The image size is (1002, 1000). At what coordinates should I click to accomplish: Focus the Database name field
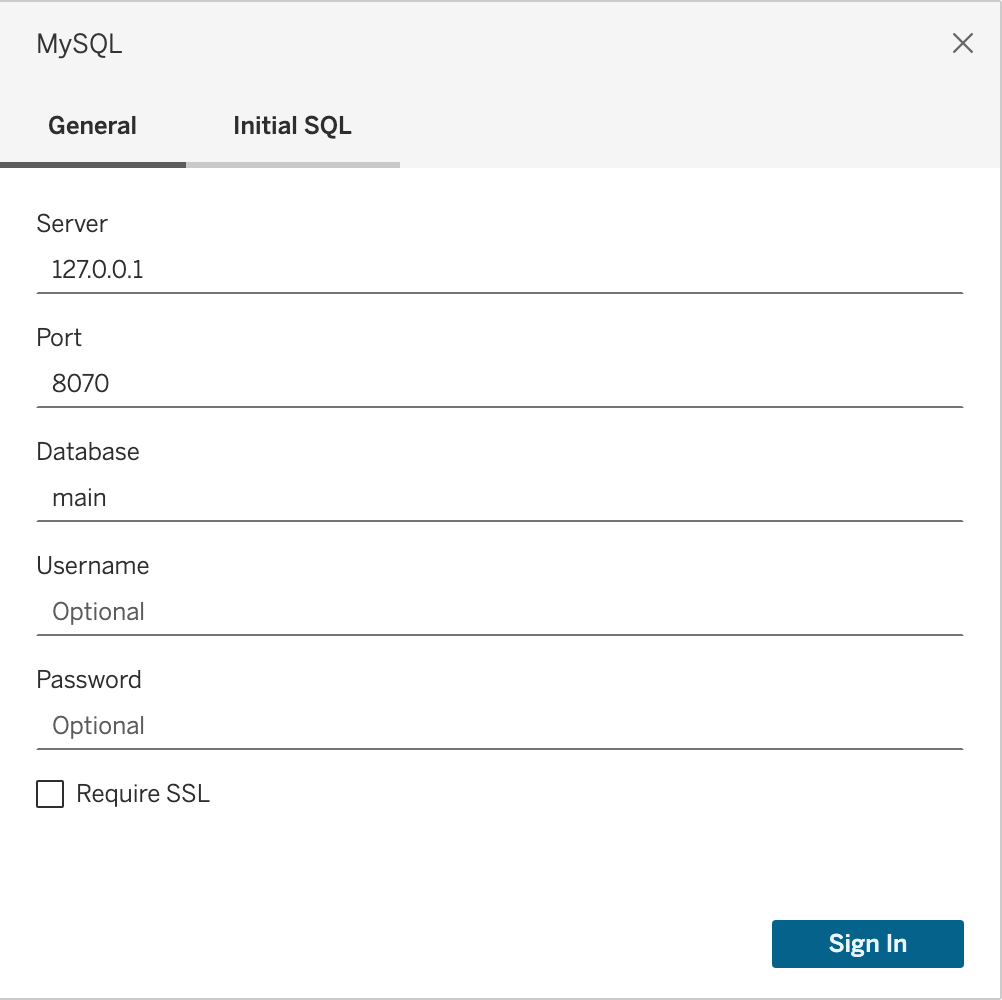click(500, 498)
